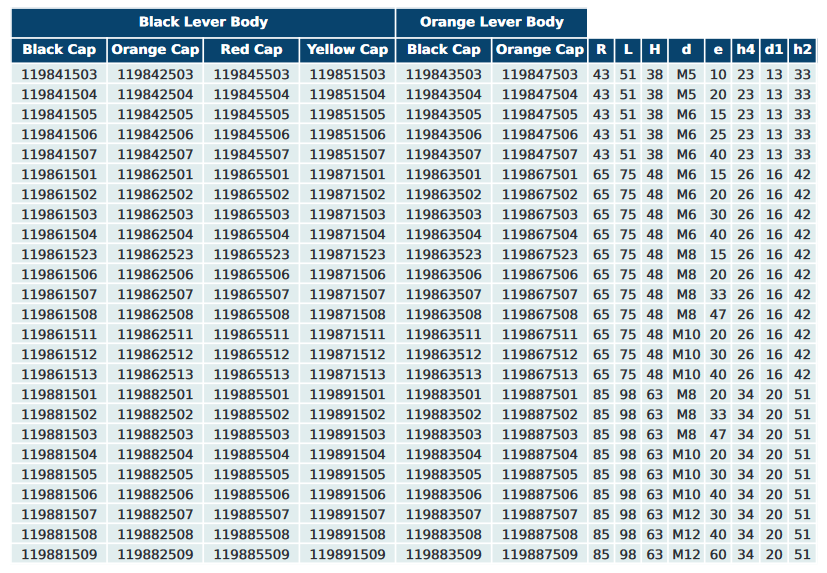This screenshot has width=827, height=573.
Task: Click the L column header
Action: pyautogui.click(x=628, y=50)
